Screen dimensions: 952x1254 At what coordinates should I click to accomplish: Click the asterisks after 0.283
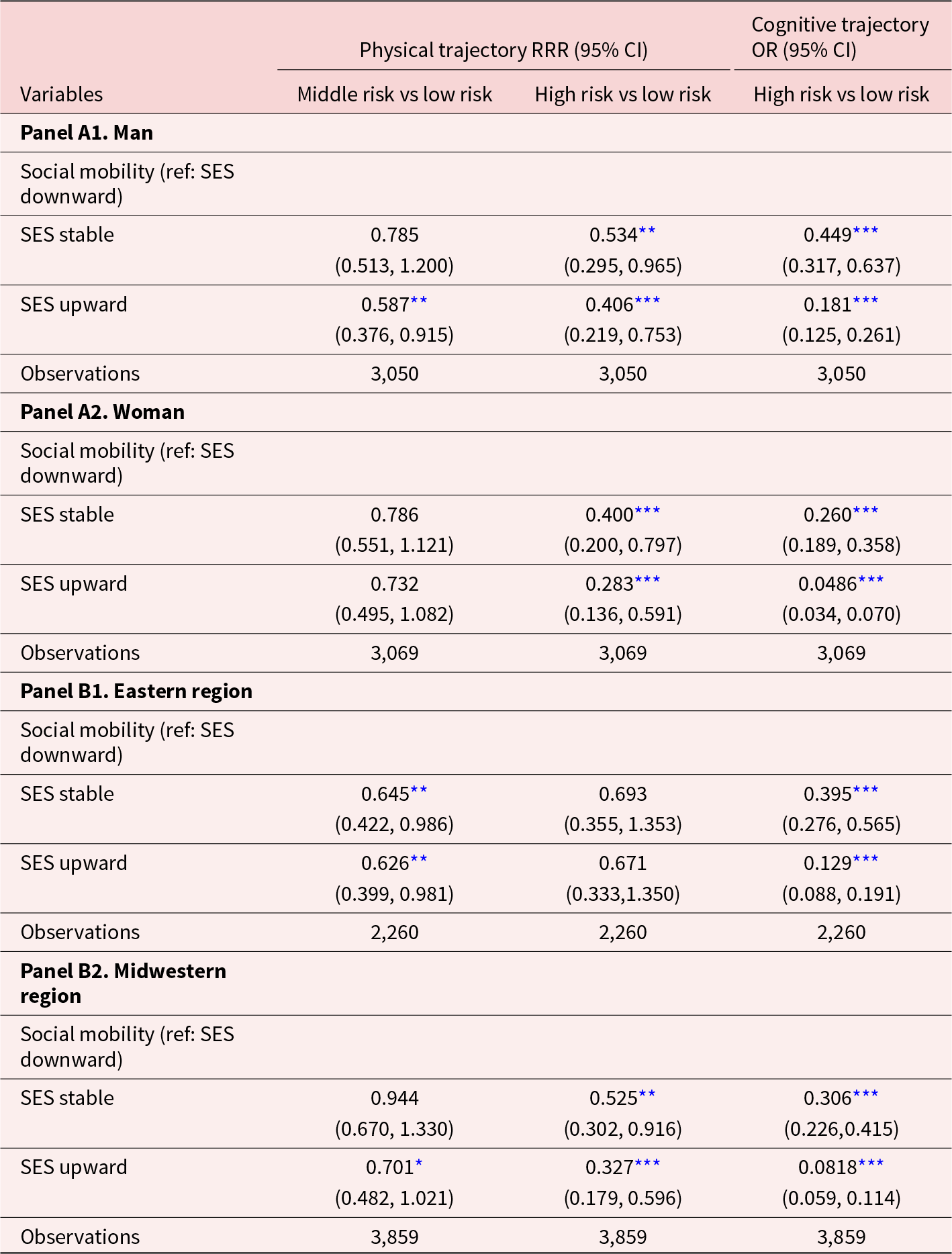click(x=647, y=581)
